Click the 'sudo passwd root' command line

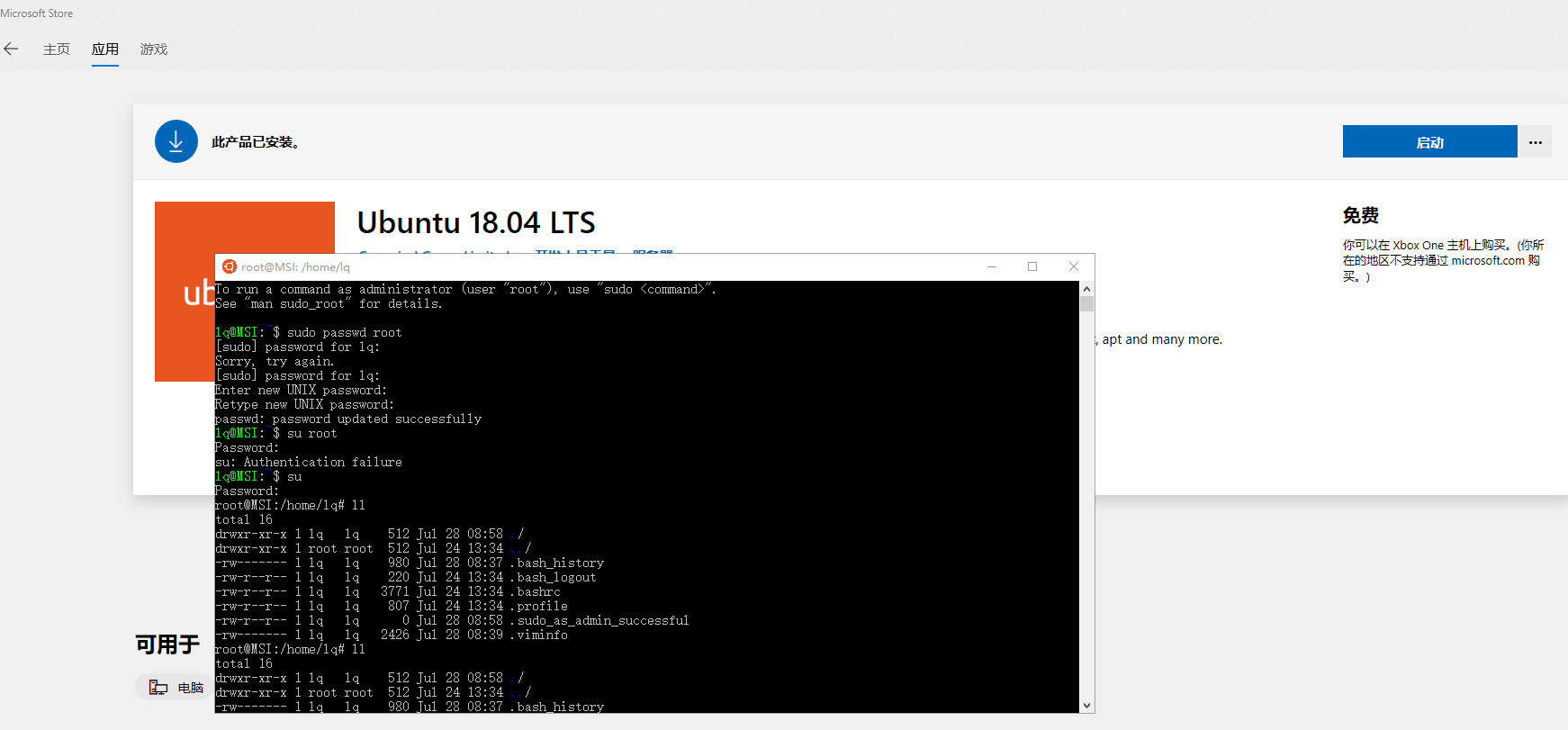click(309, 332)
